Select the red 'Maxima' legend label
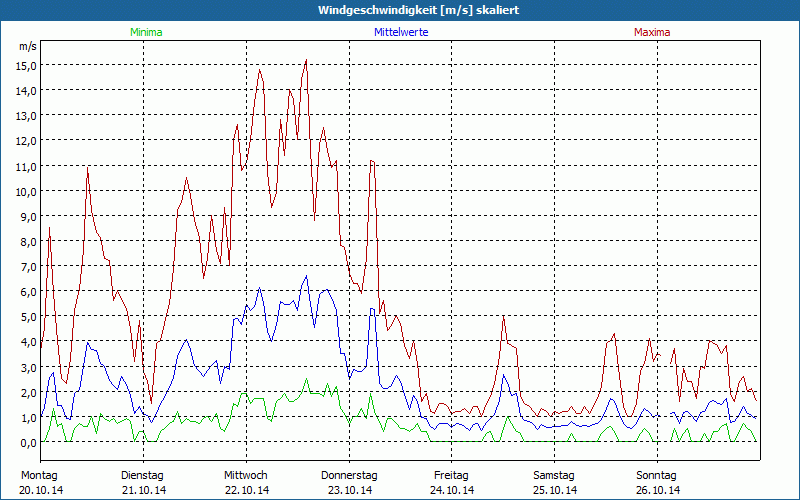 tap(652, 32)
